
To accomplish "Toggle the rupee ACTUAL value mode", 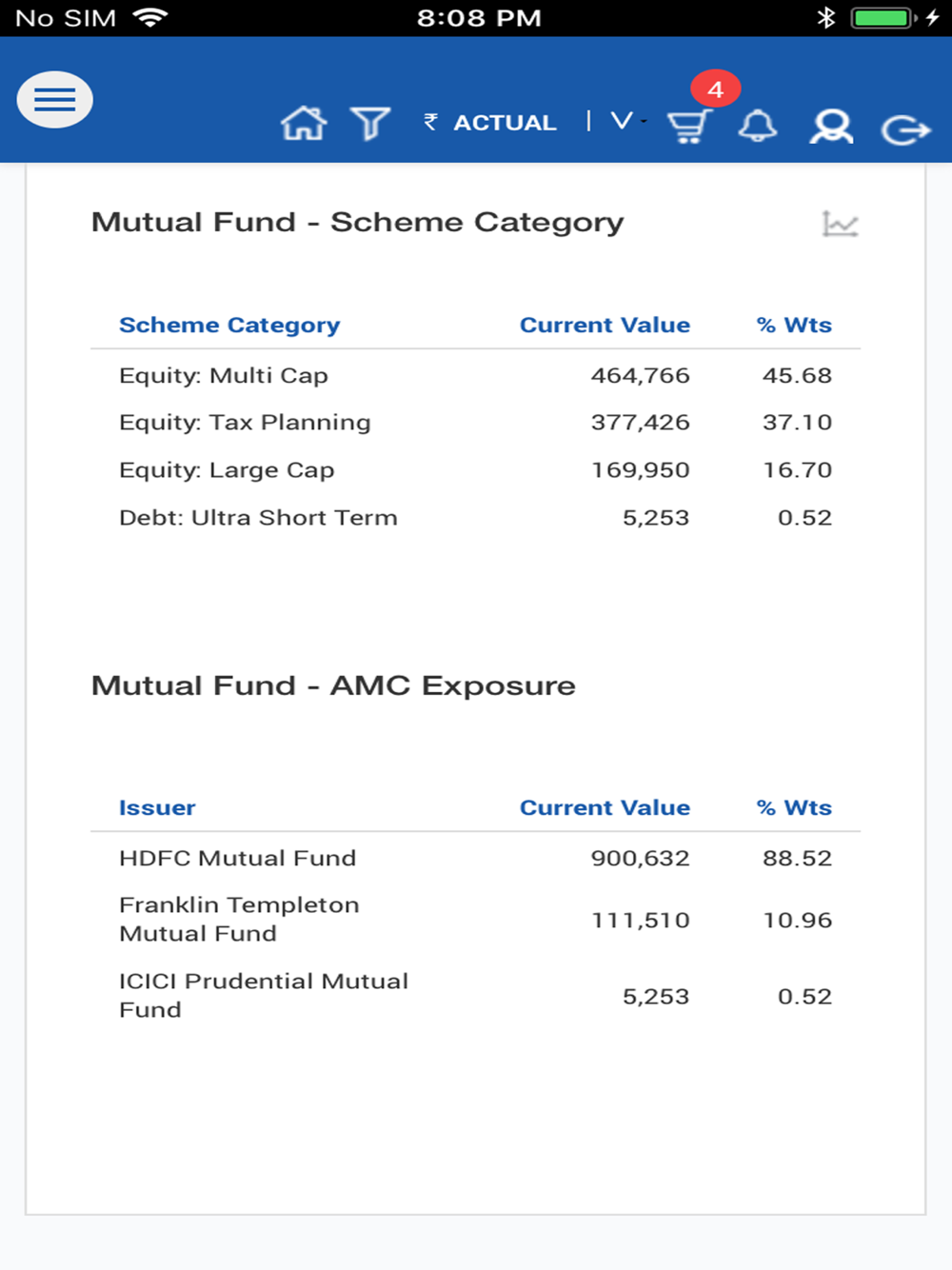I will (491, 123).
